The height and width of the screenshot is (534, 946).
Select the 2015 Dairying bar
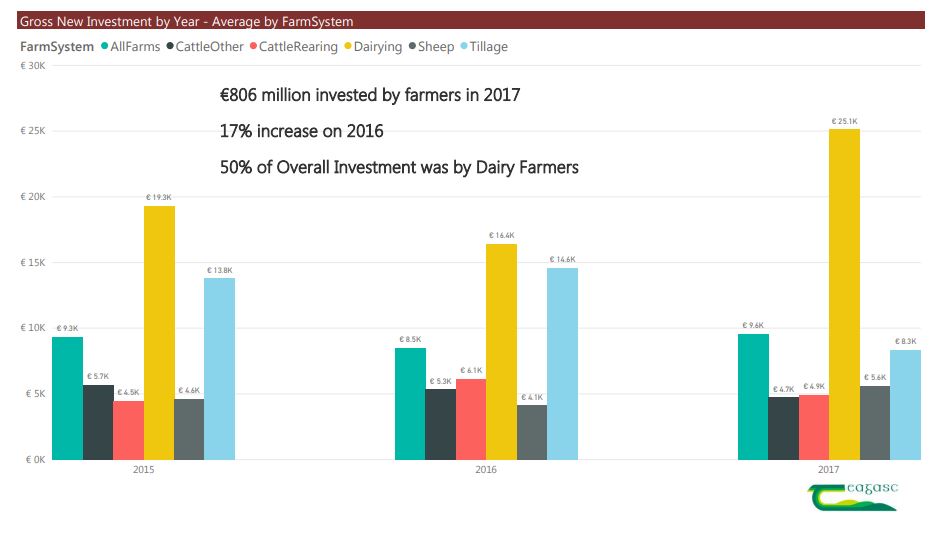click(159, 333)
